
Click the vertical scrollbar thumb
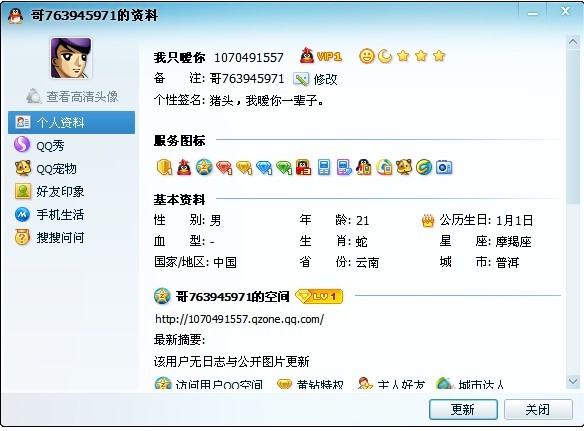(x=573, y=126)
